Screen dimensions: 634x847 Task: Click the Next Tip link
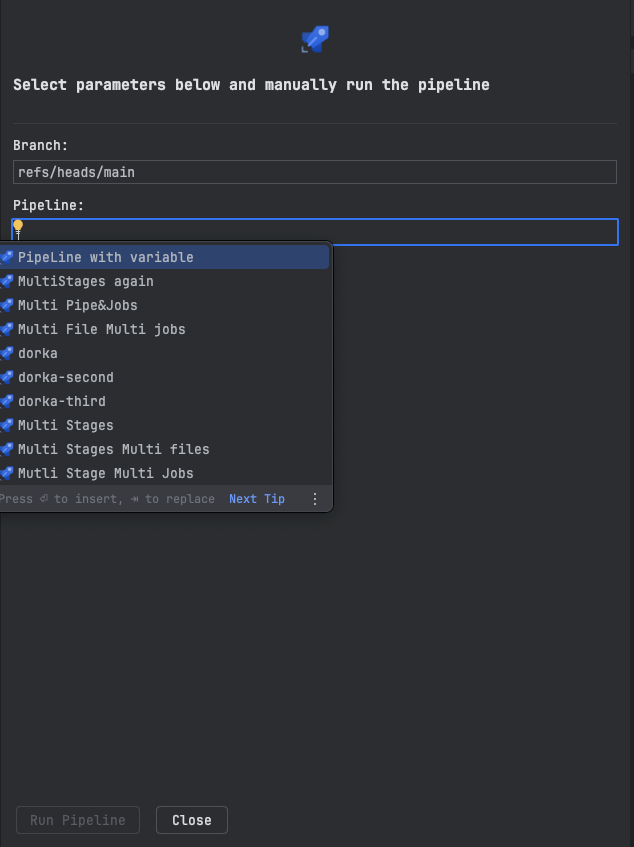coord(257,499)
